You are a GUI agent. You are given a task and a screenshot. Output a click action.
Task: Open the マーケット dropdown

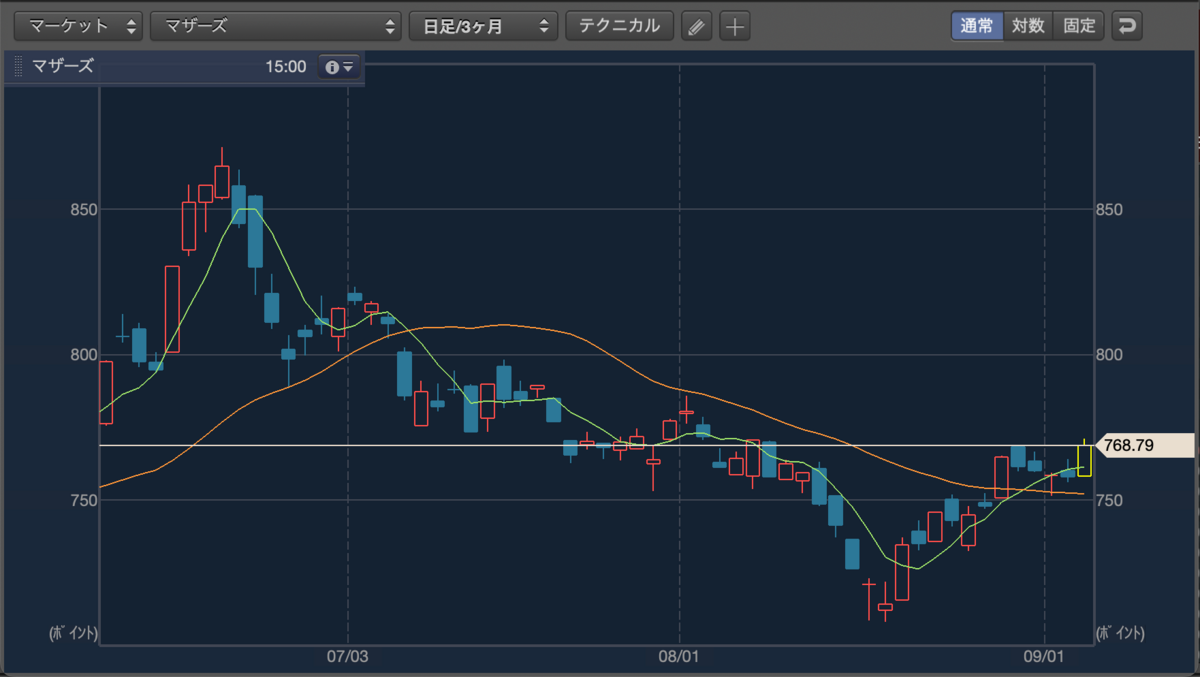[x=78, y=26]
